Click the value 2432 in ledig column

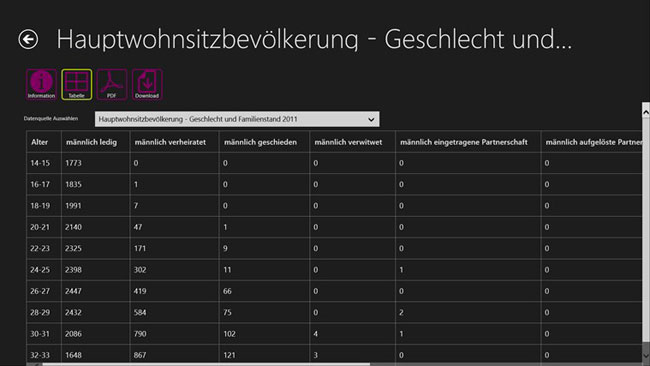pos(73,313)
